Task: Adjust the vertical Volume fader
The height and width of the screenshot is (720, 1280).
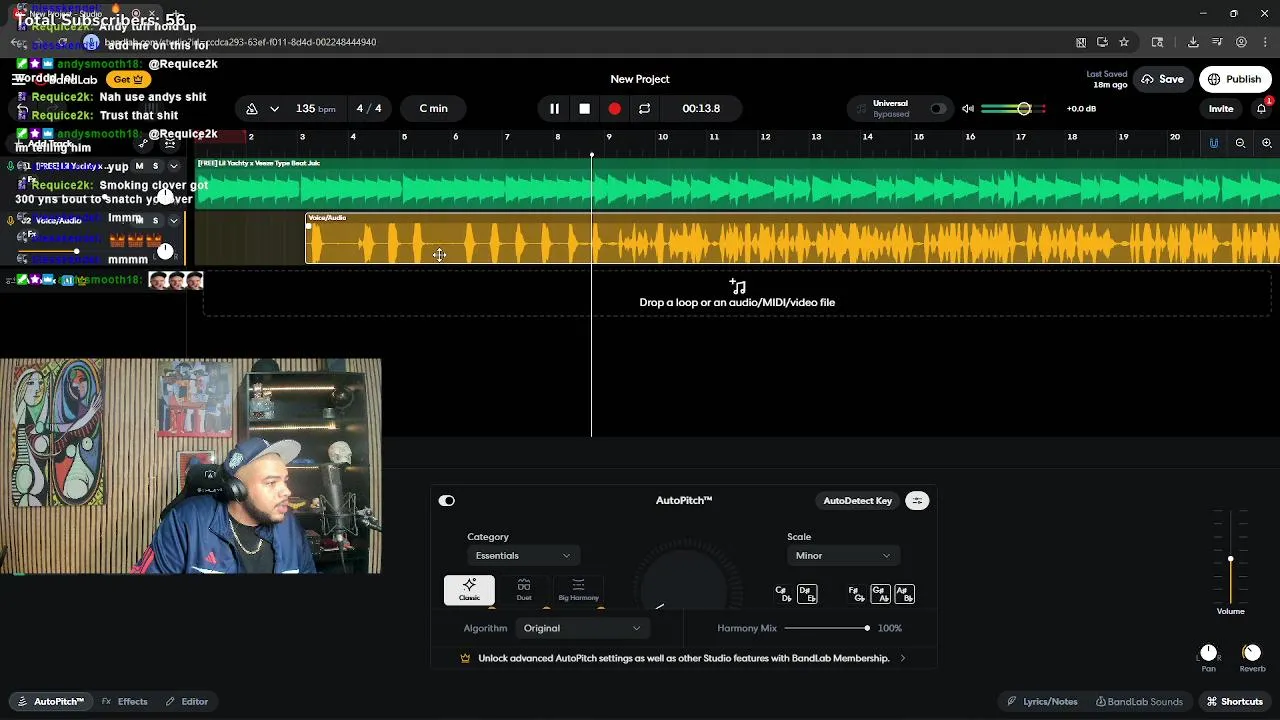Action: (x=1231, y=559)
